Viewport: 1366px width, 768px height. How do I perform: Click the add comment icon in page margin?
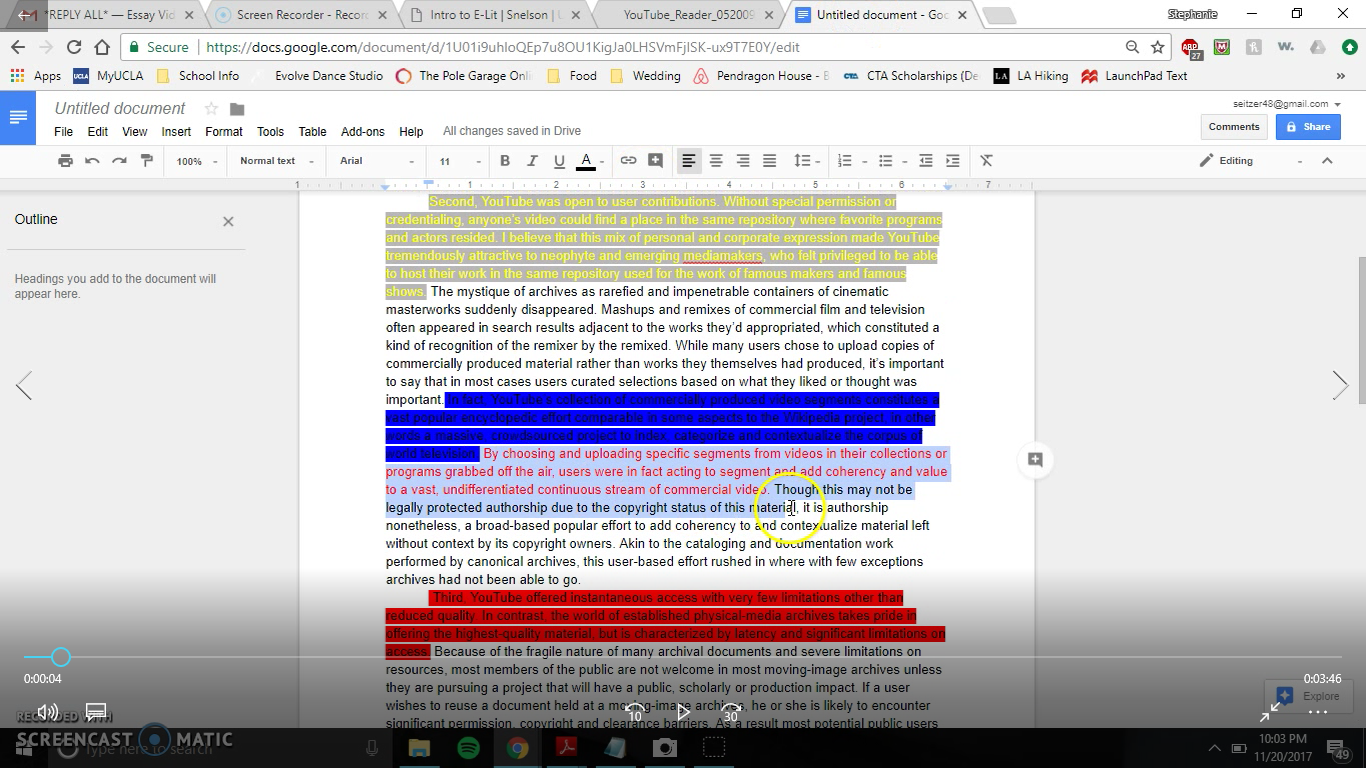point(1035,460)
